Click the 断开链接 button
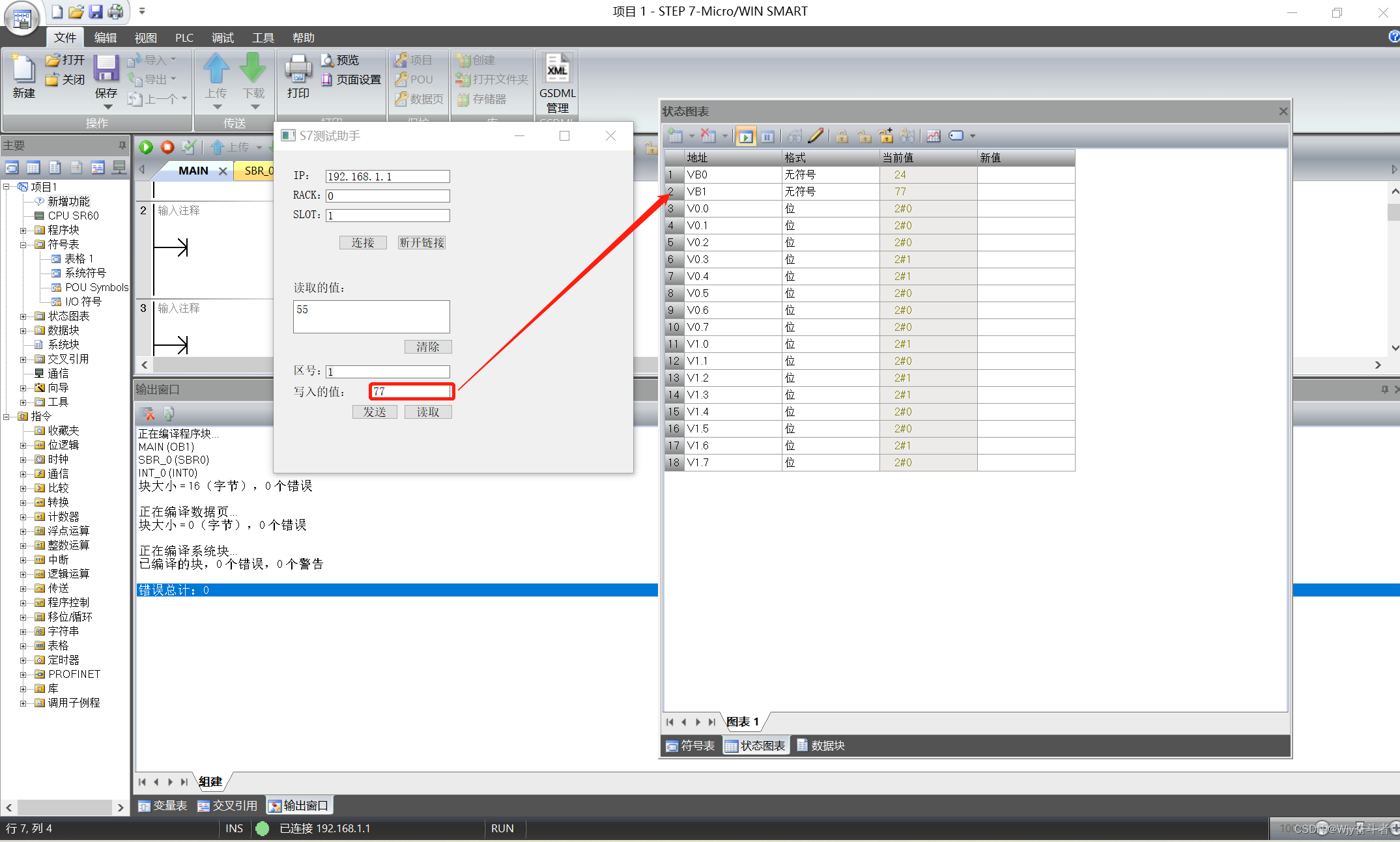This screenshot has height=842, width=1400. (421, 243)
